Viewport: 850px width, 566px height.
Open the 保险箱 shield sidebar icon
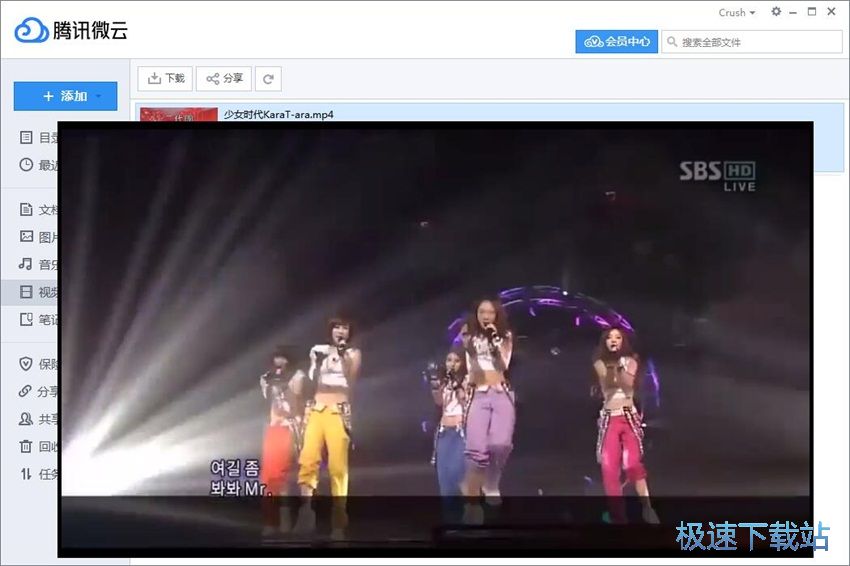click(x=25, y=364)
